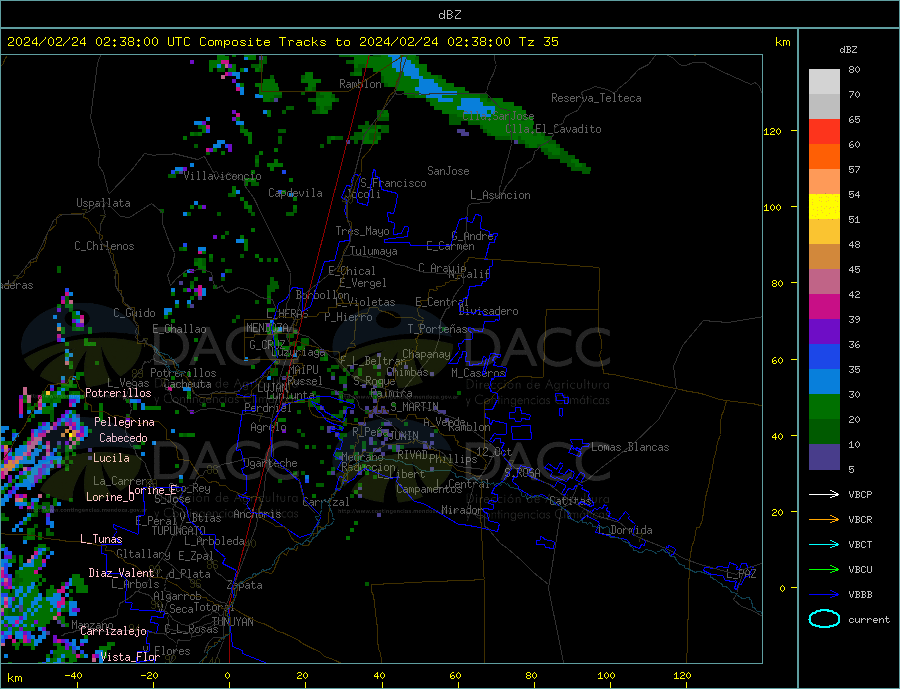
Task: Click the cyan VBCT arrow legend icon
Action: (x=824, y=544)
